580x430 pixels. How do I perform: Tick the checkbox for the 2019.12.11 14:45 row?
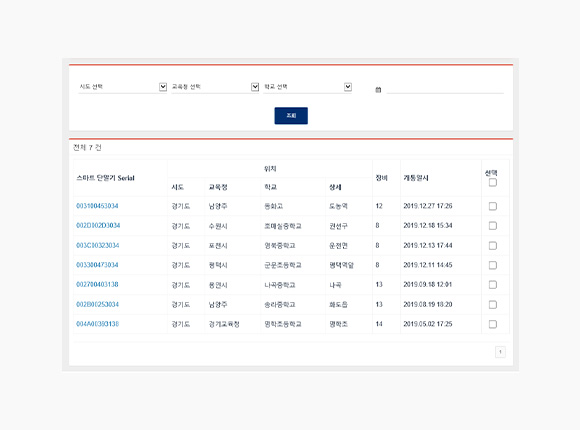[x=493, y=265]
